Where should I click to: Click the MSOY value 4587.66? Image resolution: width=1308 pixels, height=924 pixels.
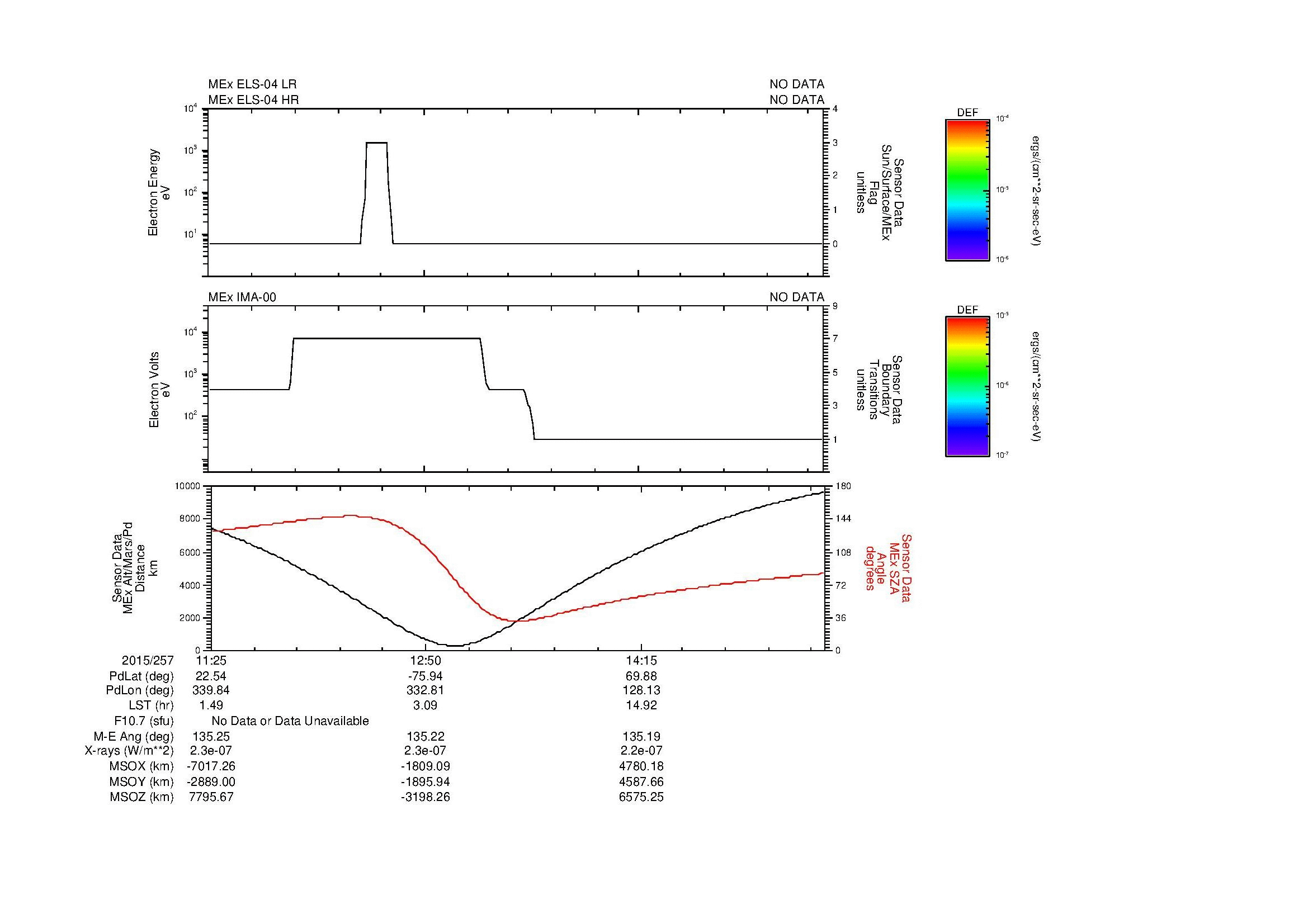coord(641,781)
